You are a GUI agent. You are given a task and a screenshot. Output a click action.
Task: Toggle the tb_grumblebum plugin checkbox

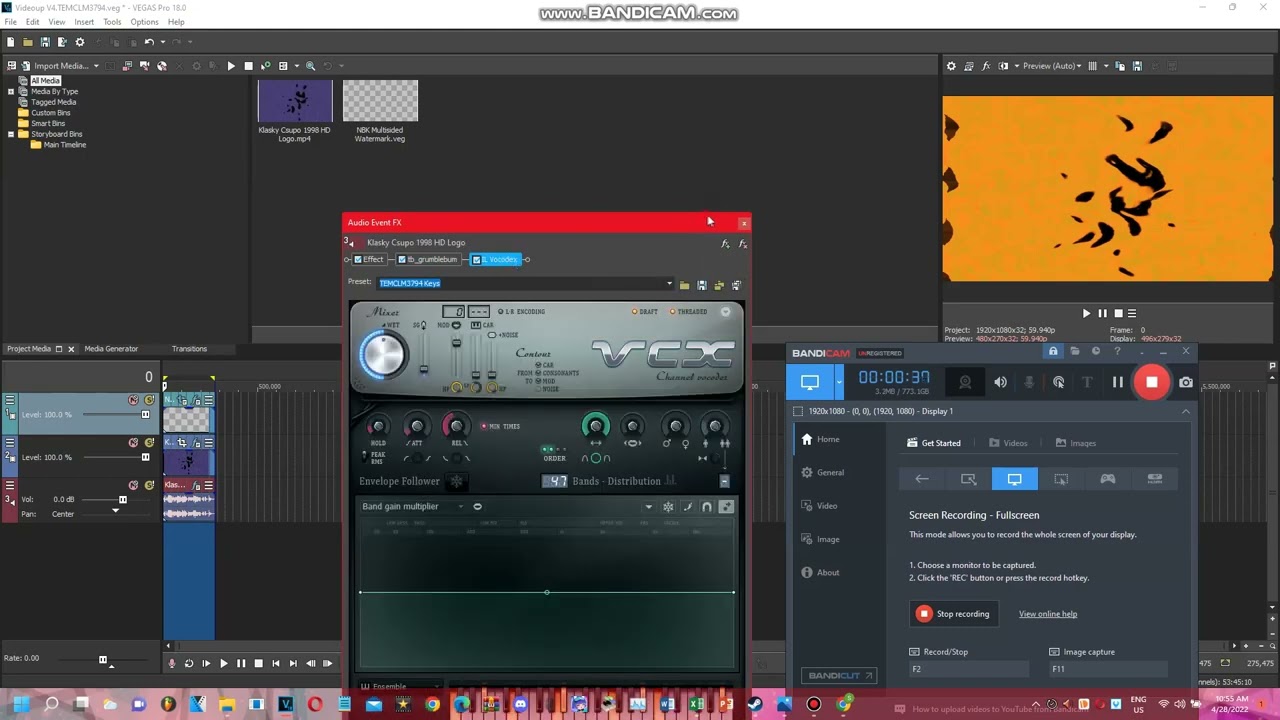tap(402, 260)
